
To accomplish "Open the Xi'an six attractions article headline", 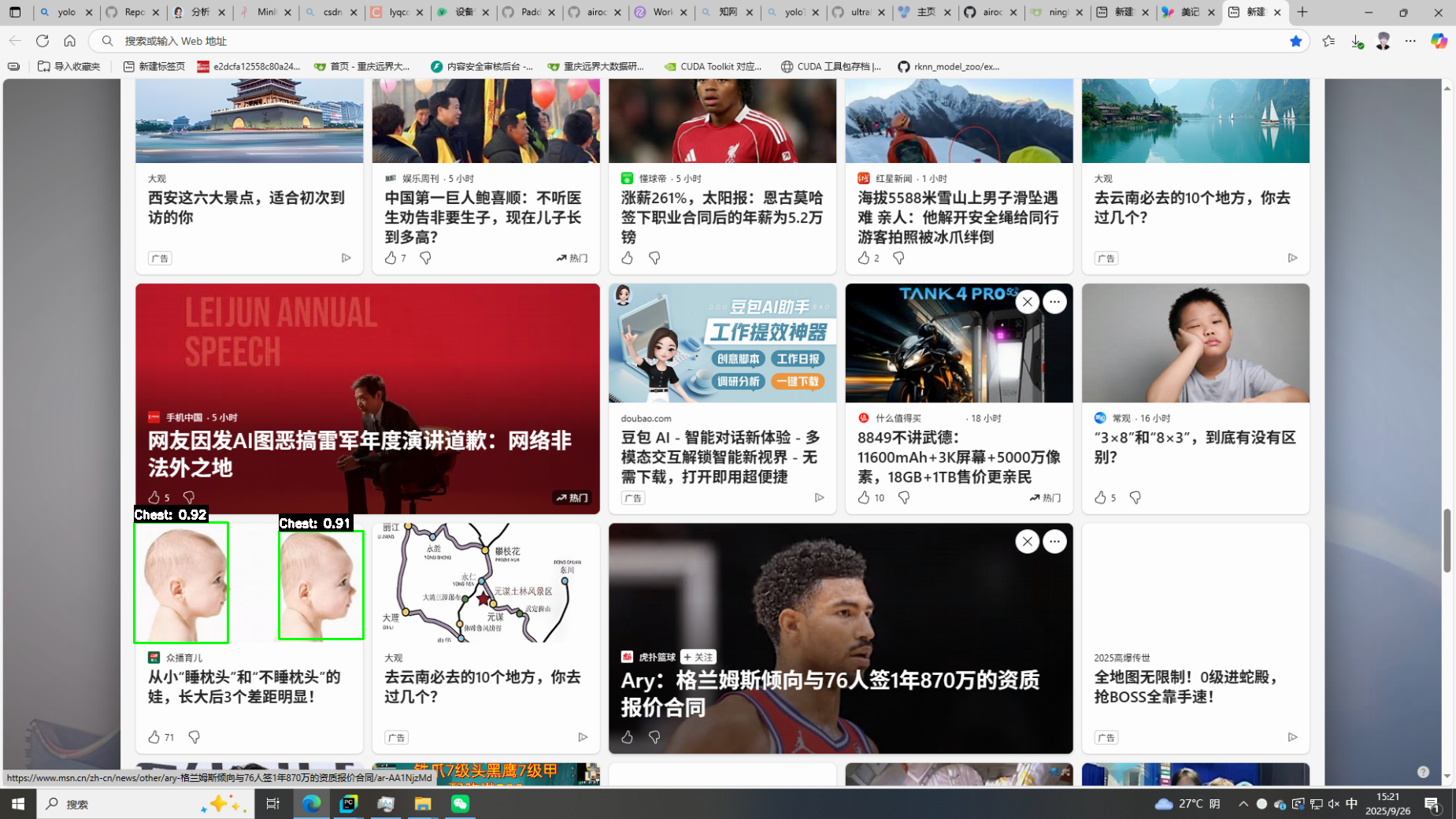I will pos(246,207).
